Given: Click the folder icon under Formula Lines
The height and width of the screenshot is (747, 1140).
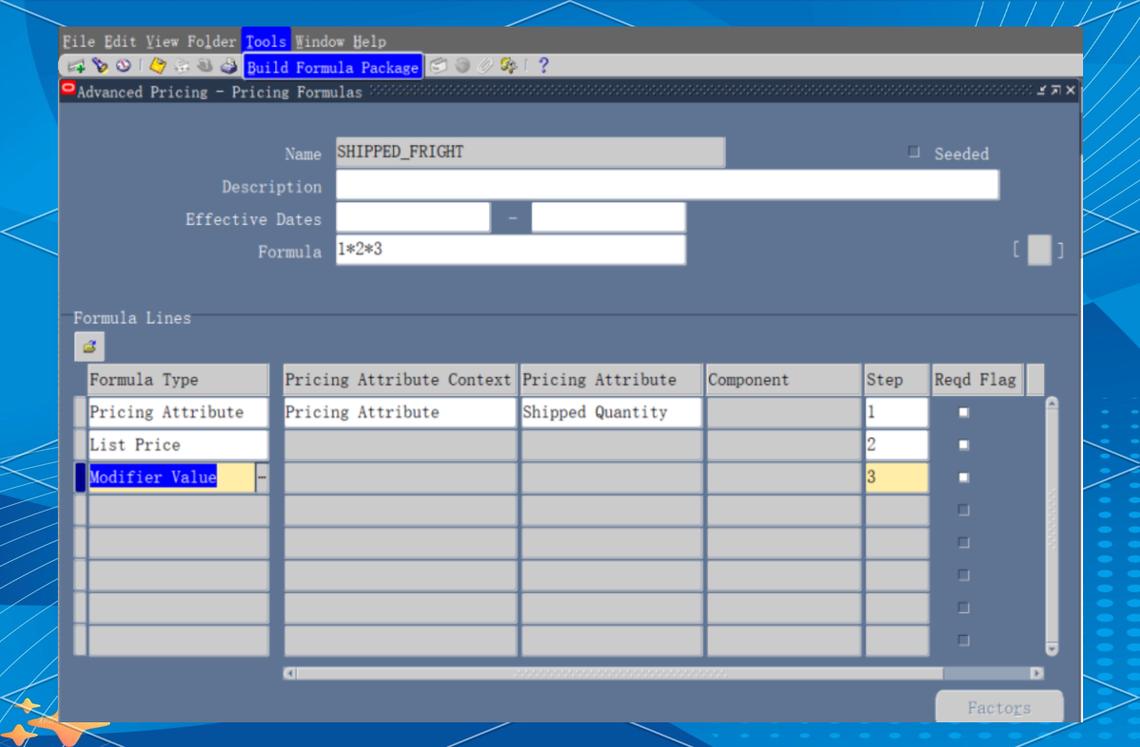Looking at the screenshot, I should click(89, 347).
